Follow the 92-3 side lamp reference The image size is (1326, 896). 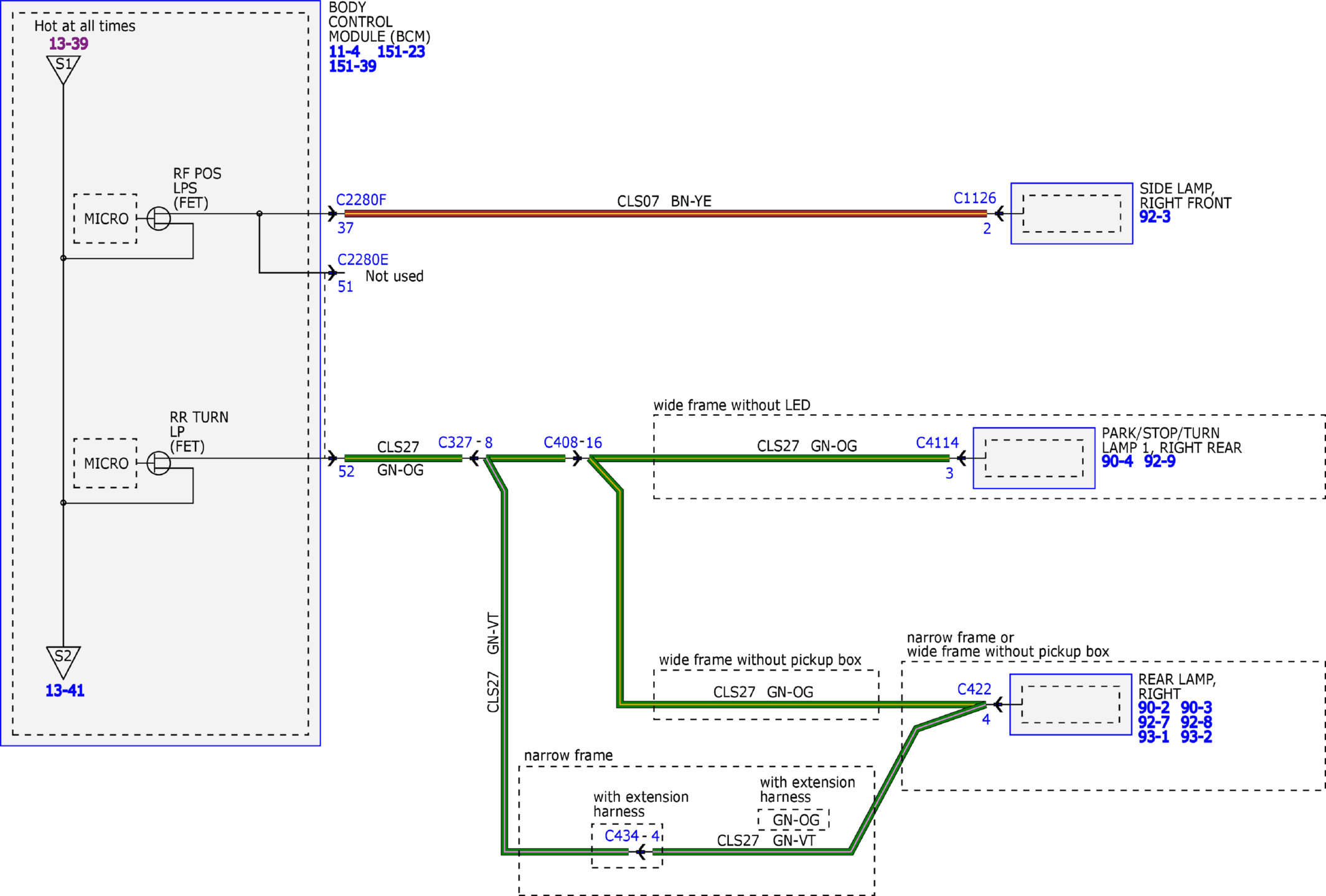(1155, 217)
